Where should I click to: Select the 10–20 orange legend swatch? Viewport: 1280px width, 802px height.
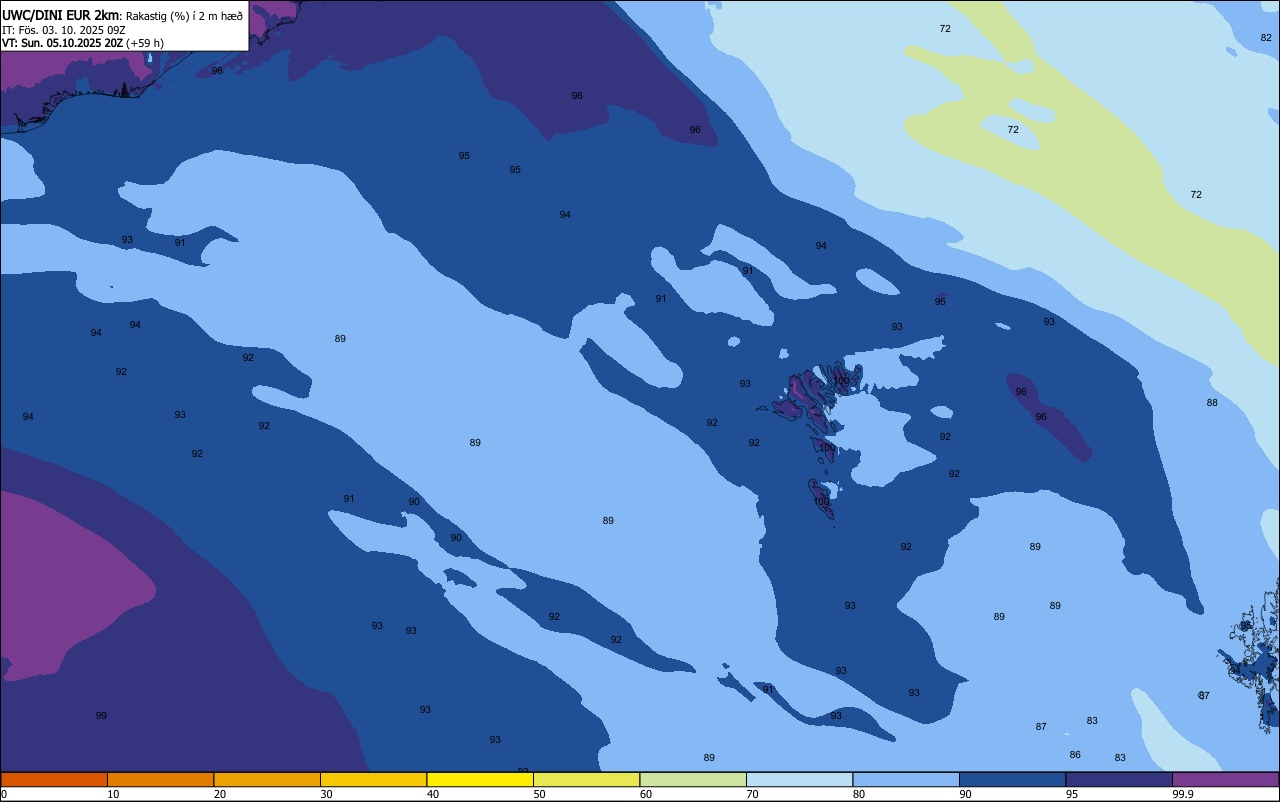coord(160,779)
